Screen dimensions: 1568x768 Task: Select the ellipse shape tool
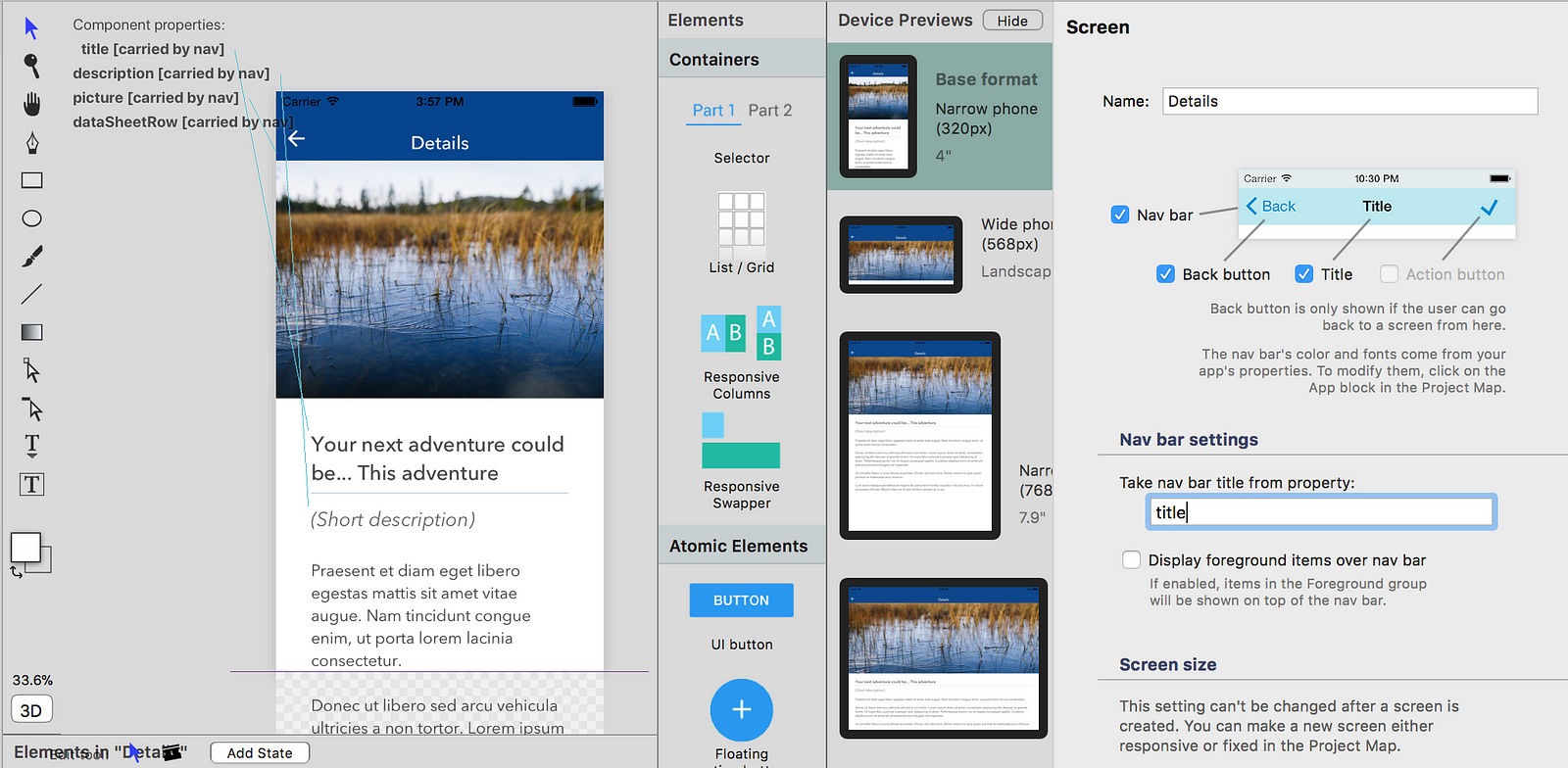tap(31, 218)
